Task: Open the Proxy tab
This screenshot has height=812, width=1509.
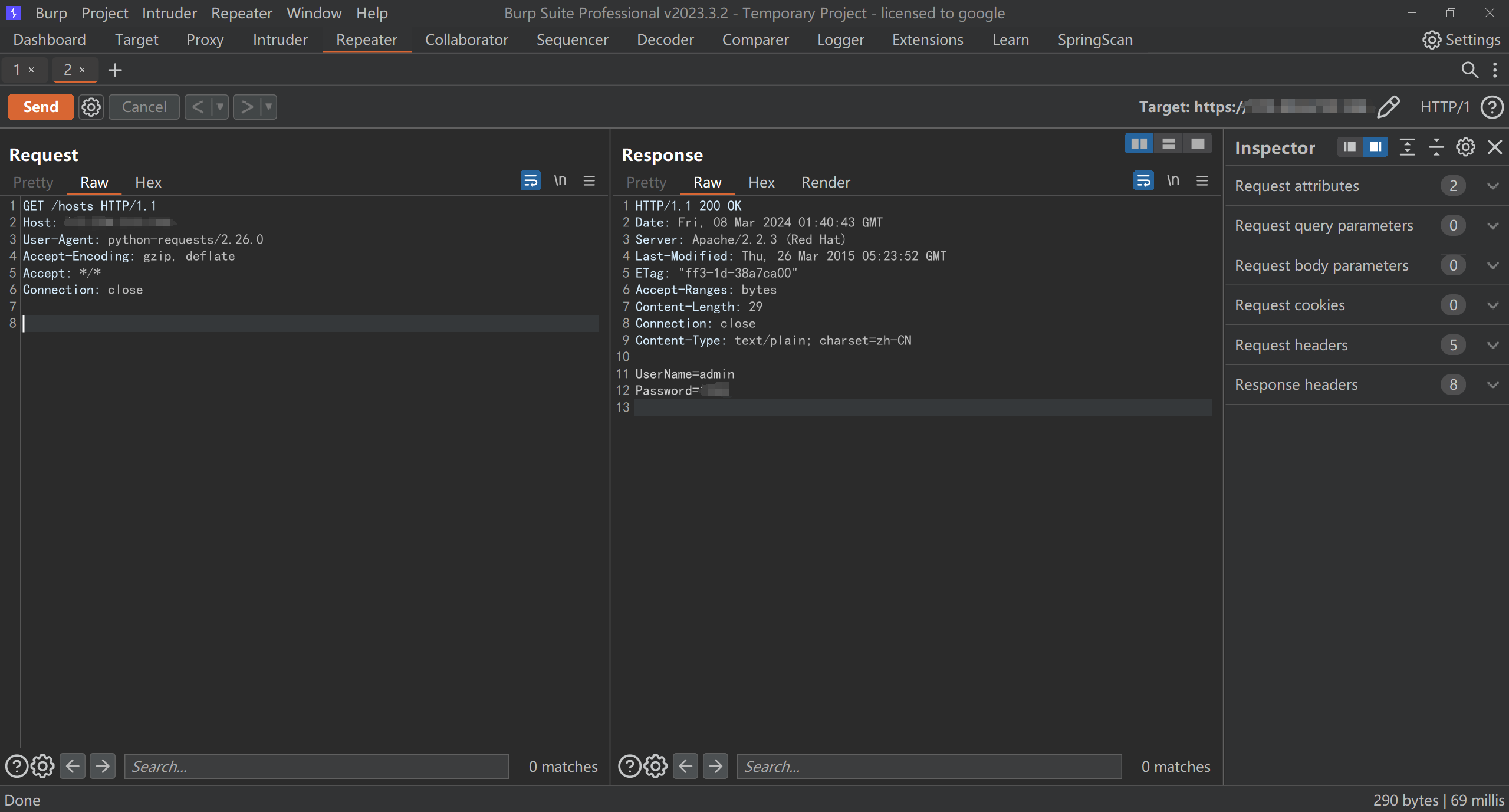Action: [205, 40]
